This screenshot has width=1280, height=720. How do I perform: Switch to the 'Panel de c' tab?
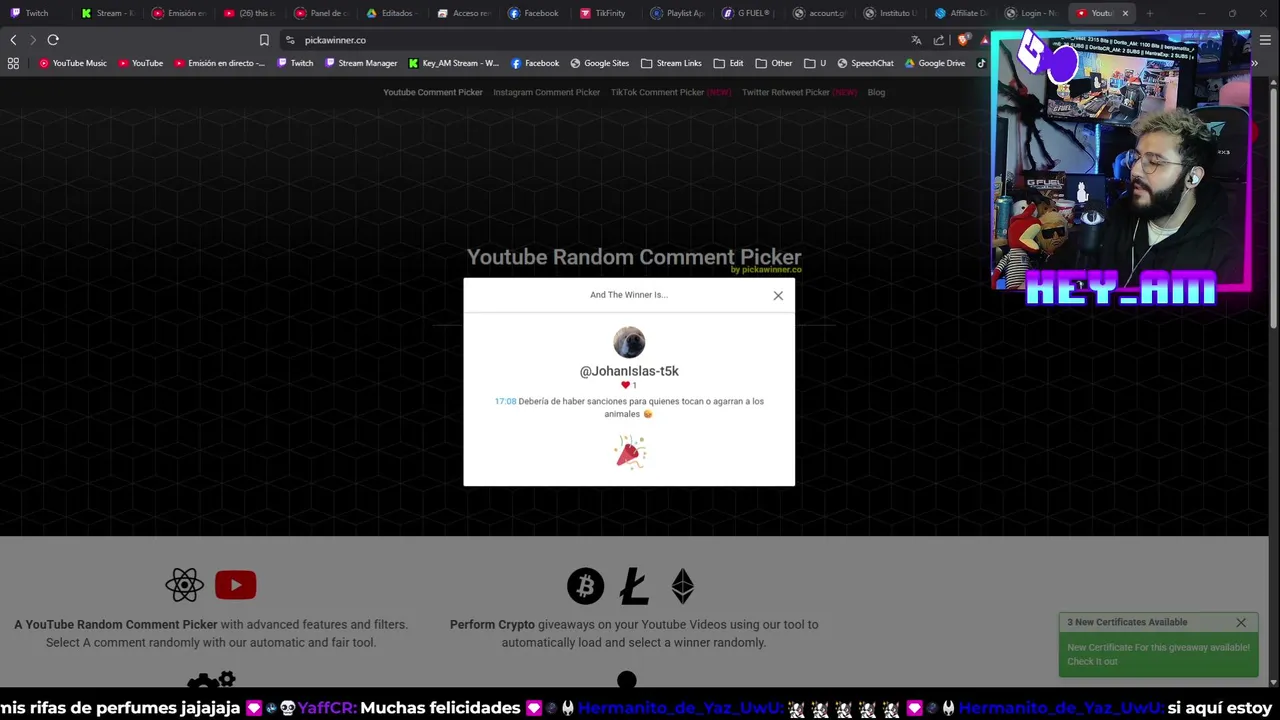322,13
